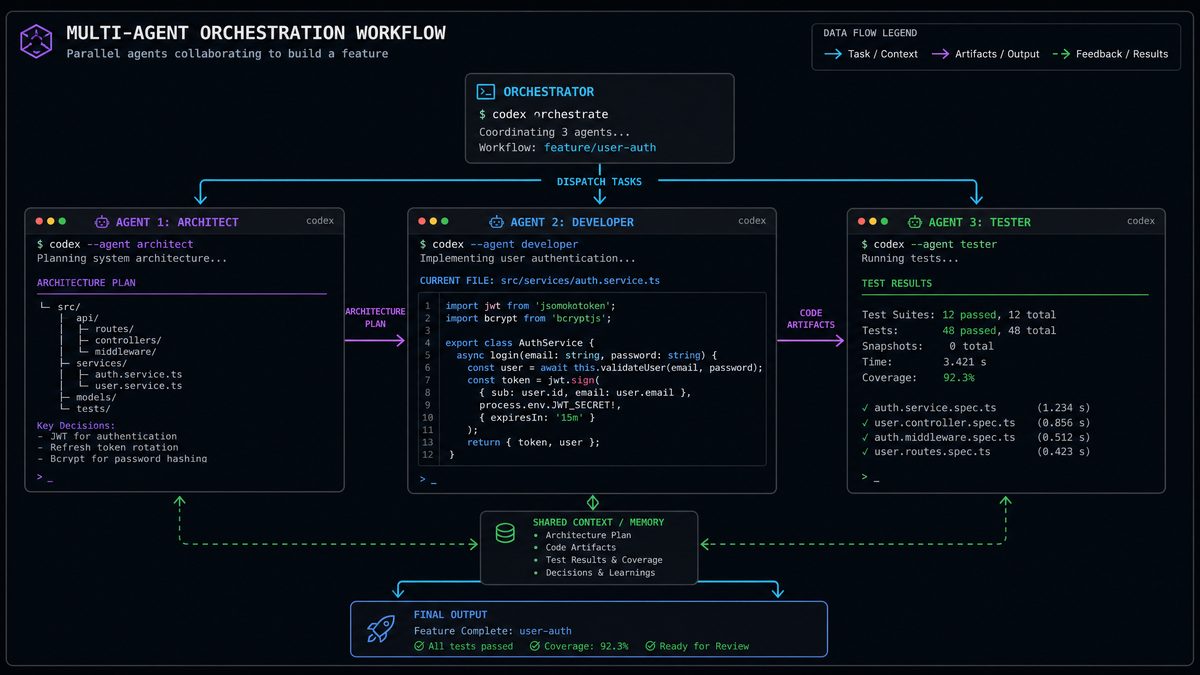Screen dimensions: 1200x675
Task: Click the ORCHESTRATOR panel heading
Action: (548, 92)
